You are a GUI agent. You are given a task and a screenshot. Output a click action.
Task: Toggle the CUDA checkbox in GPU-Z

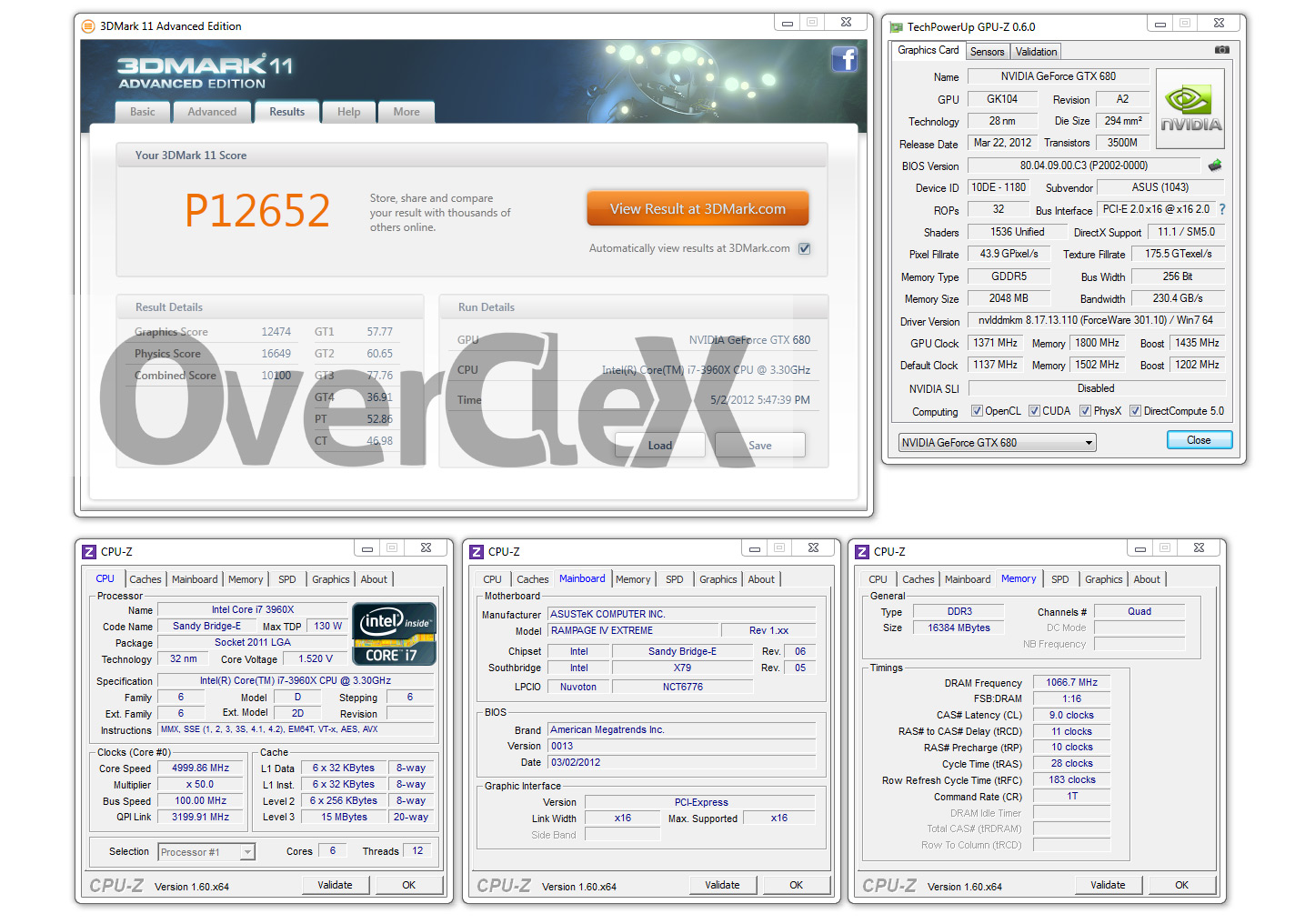(1034, 411)
